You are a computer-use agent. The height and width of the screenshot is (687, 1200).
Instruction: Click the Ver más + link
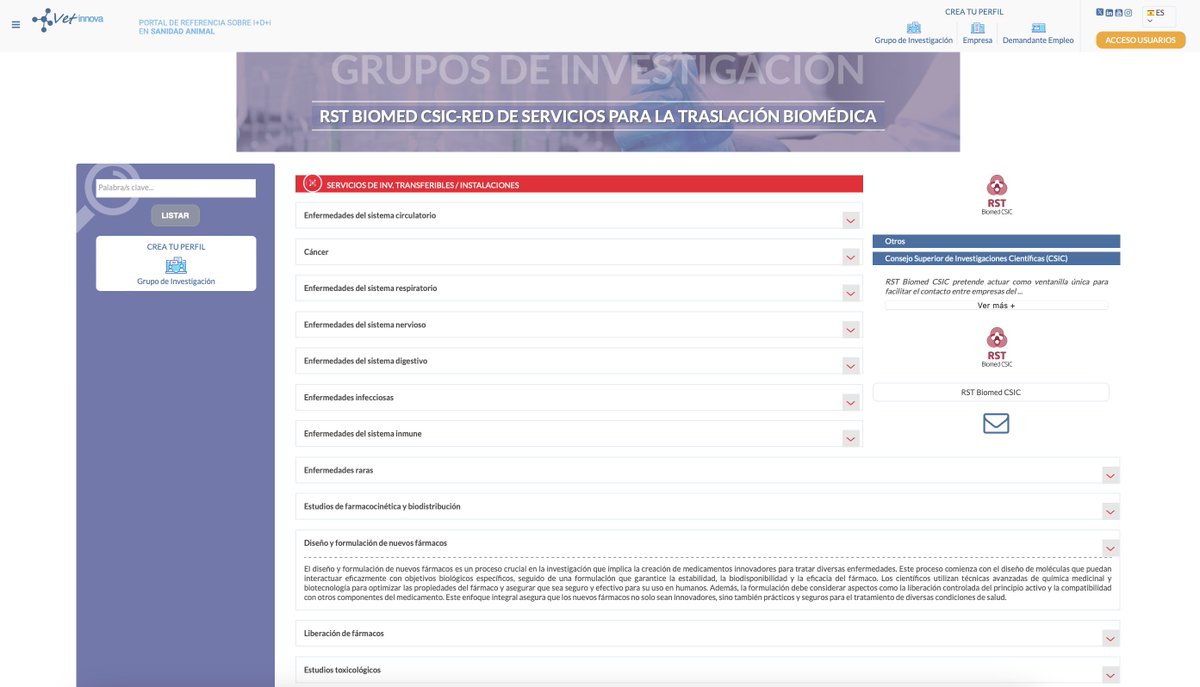click(x=996, y=305)
